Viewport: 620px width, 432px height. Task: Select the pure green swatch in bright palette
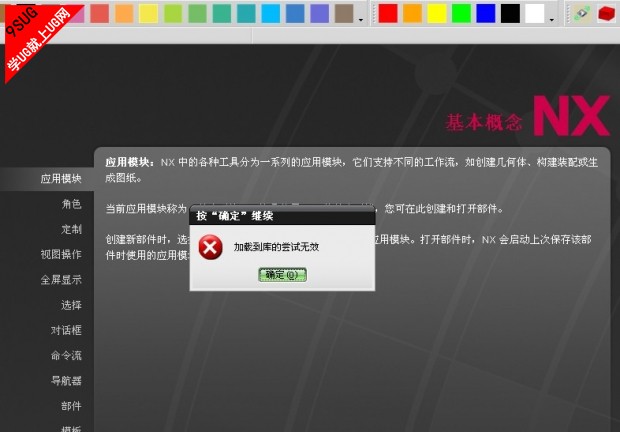click(461, 13)
